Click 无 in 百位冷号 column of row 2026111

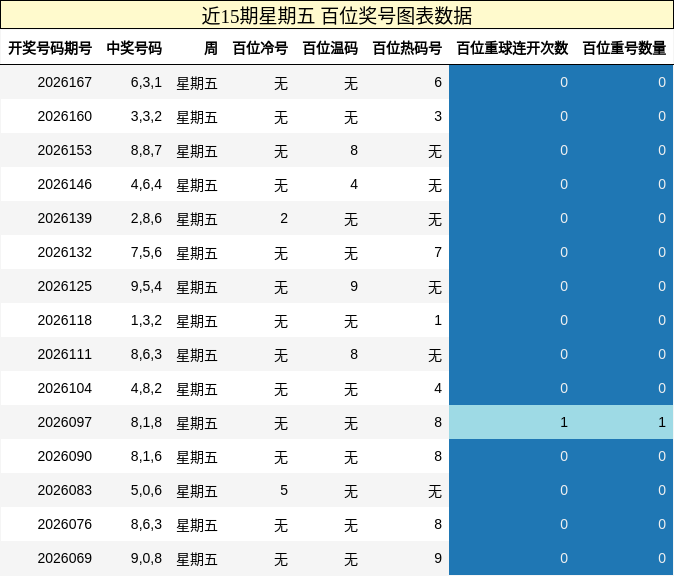[281, 355]
